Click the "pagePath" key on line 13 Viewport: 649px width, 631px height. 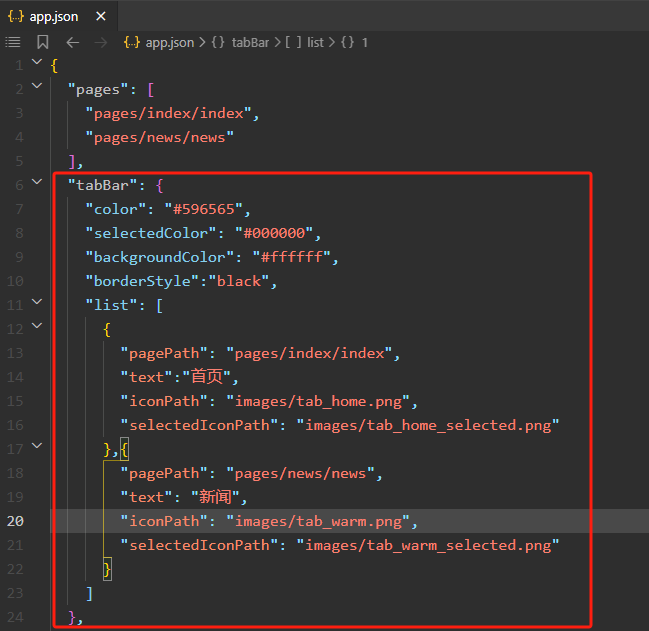pyautogui.click(x=164, y=353)
